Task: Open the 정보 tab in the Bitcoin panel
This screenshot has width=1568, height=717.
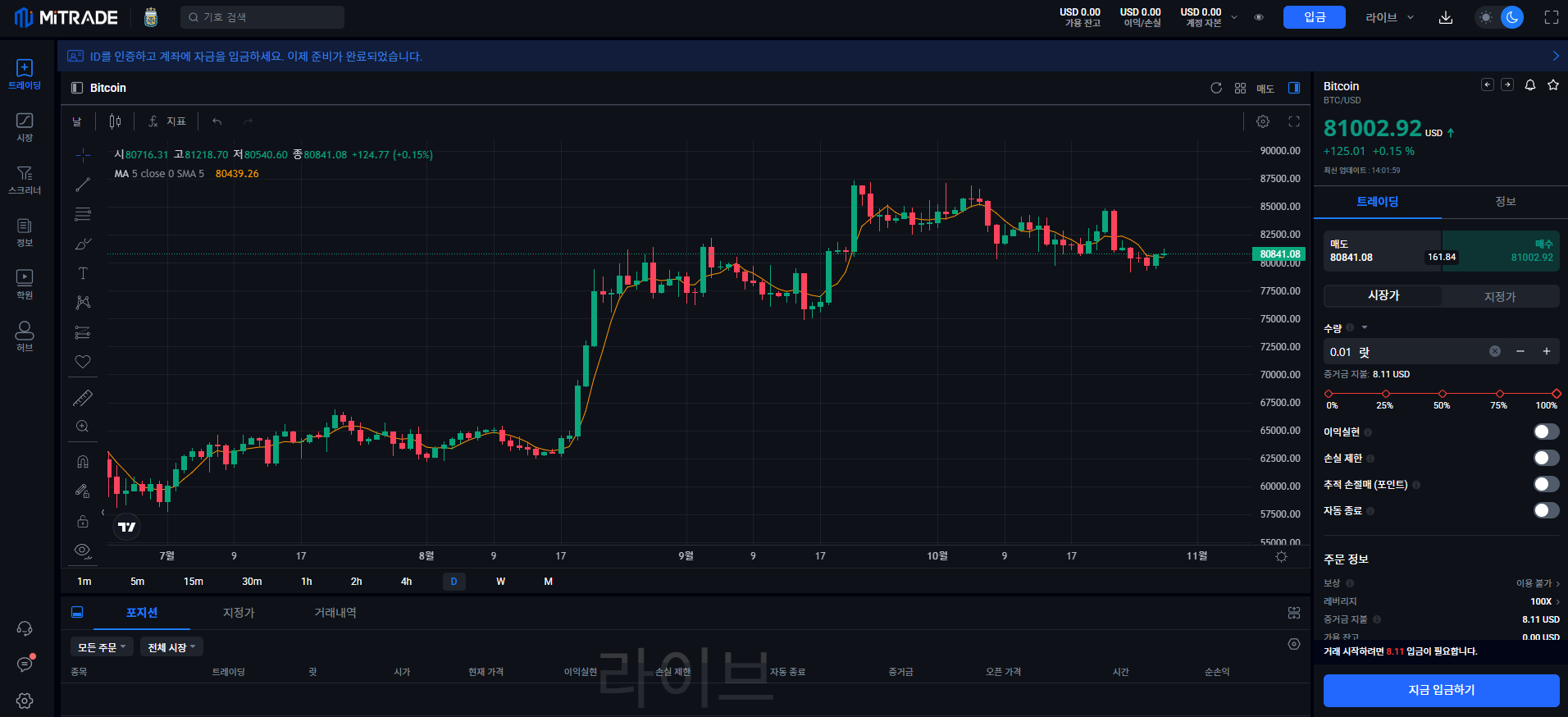Action: (1505, 202)
